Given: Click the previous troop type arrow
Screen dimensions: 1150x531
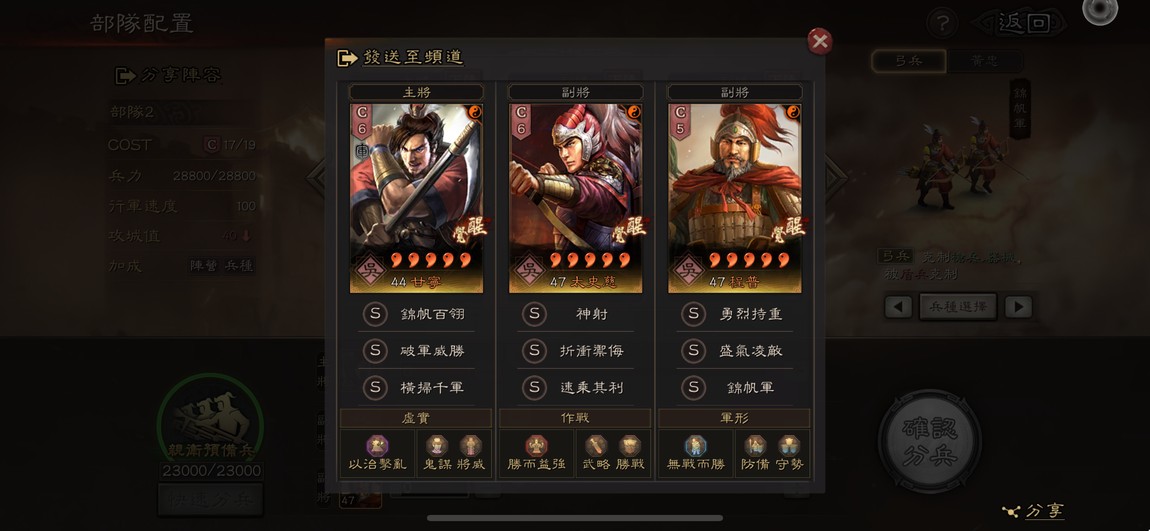Looking at the screenshot, I should [x=898, y=307].
